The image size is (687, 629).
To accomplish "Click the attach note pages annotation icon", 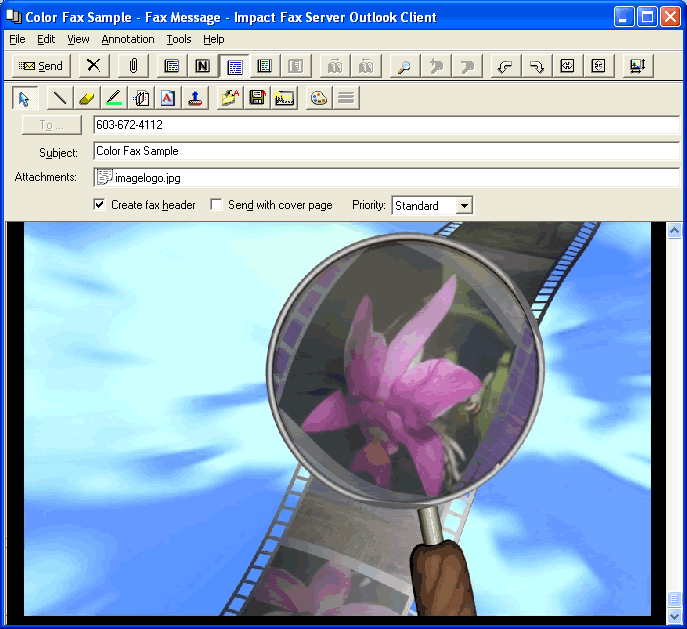I will pyautogui.click(x=141, y=98).
